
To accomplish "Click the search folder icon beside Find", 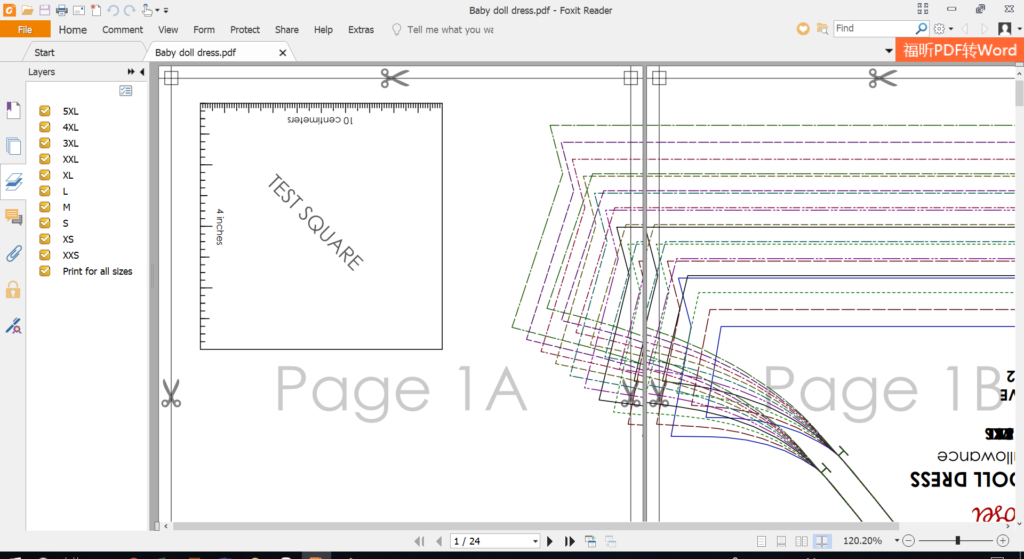I will 822,29.
